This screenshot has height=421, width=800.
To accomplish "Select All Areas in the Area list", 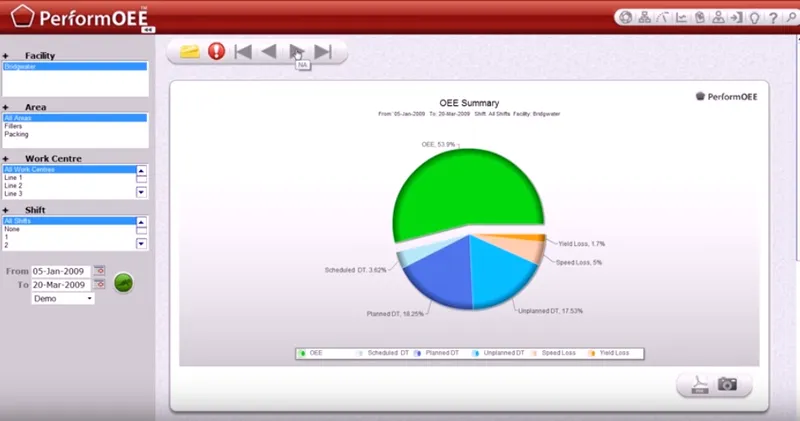I will pyautogui.click(x=75, y=118).
